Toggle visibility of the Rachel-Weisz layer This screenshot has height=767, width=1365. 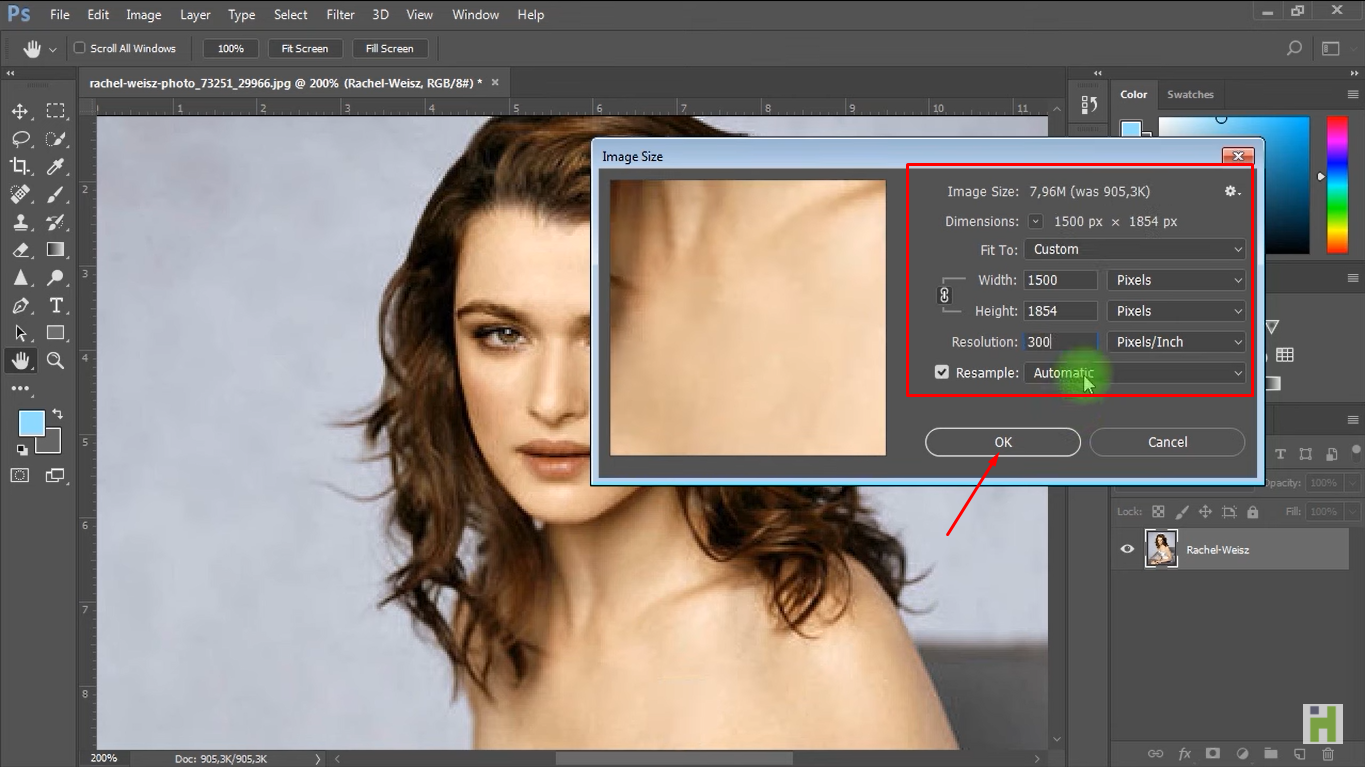click(x=1126, y=548)
